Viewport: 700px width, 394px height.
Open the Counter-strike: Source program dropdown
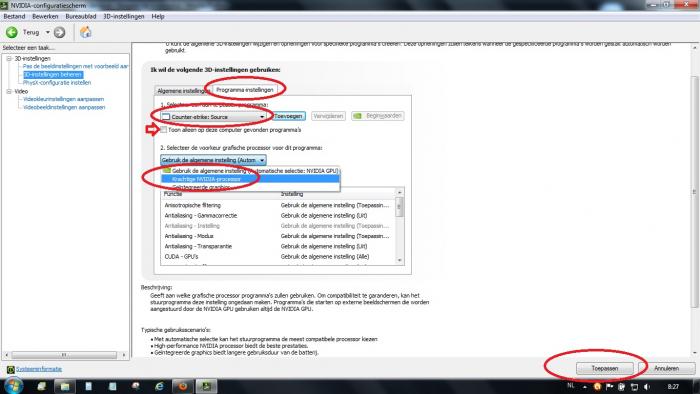(213, 116)
